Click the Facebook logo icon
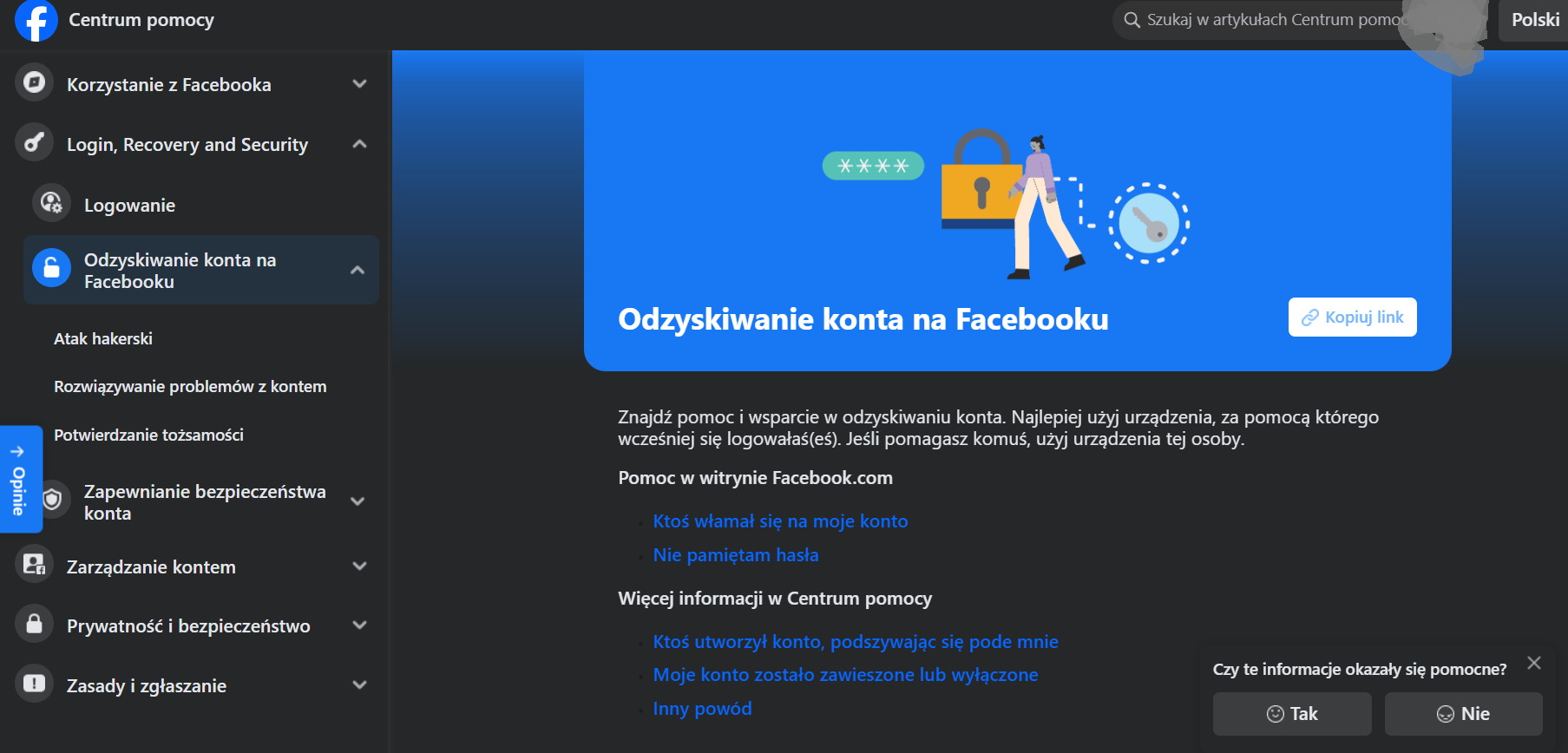The width and height of the screenshot is (1568, 753). tap(36, 21)
